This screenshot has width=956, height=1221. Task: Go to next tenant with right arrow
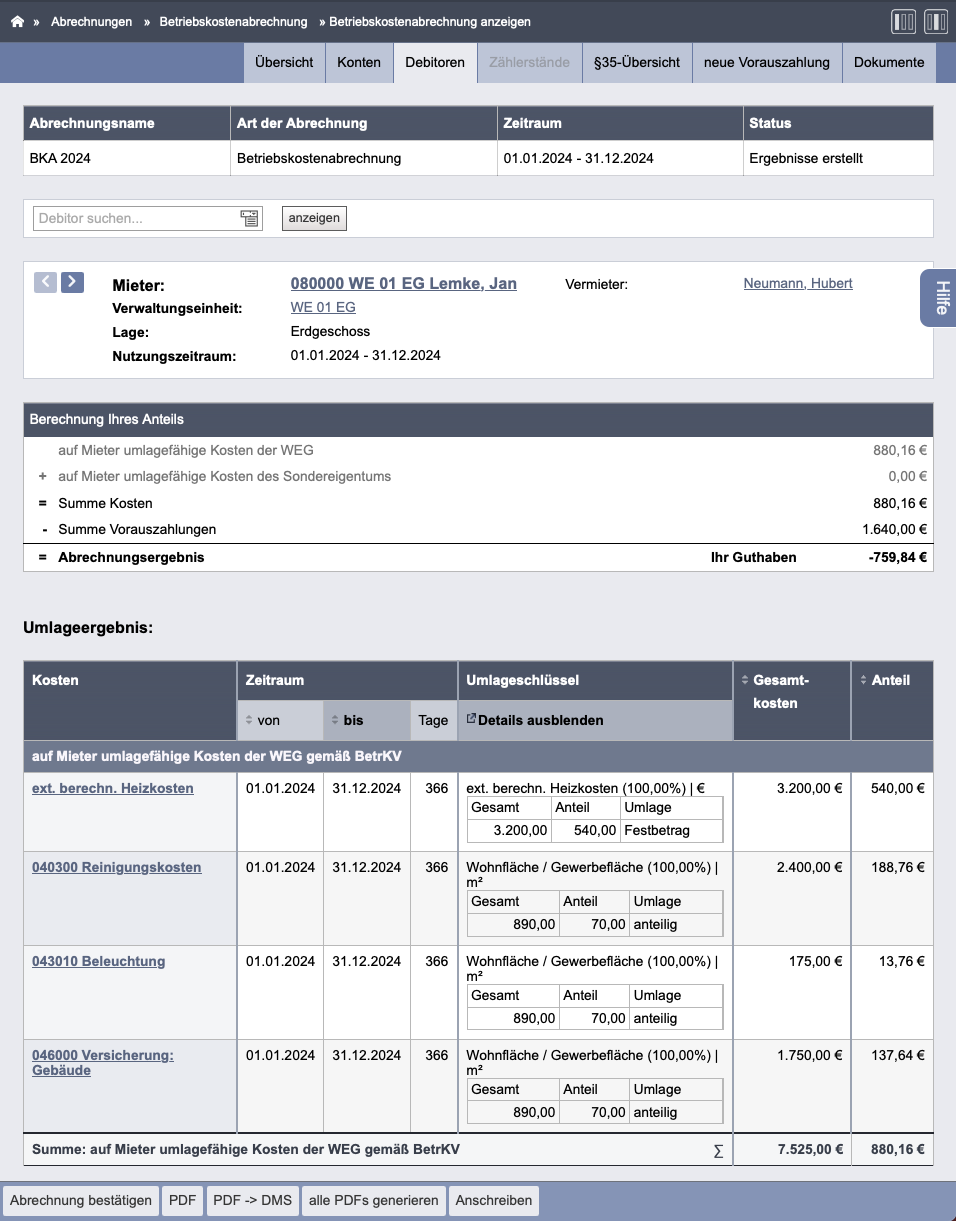coord(72,282)
